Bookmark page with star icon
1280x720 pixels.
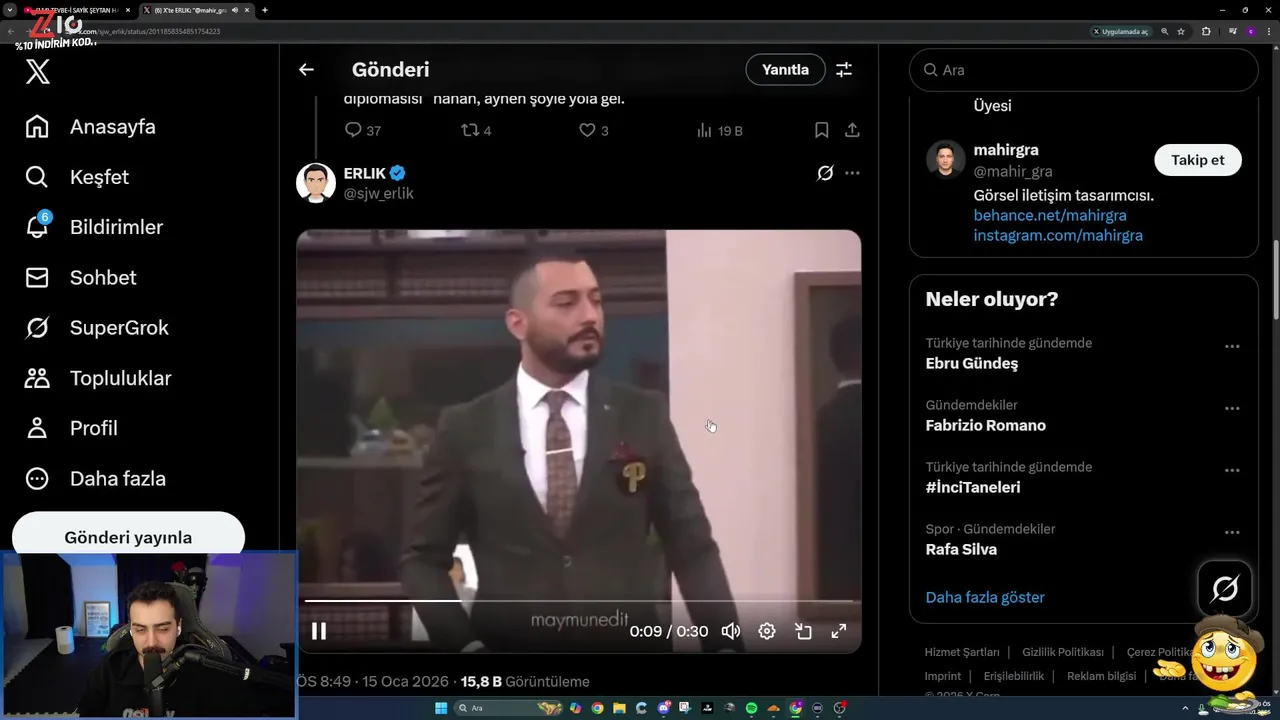click(x=1181, y=31)
